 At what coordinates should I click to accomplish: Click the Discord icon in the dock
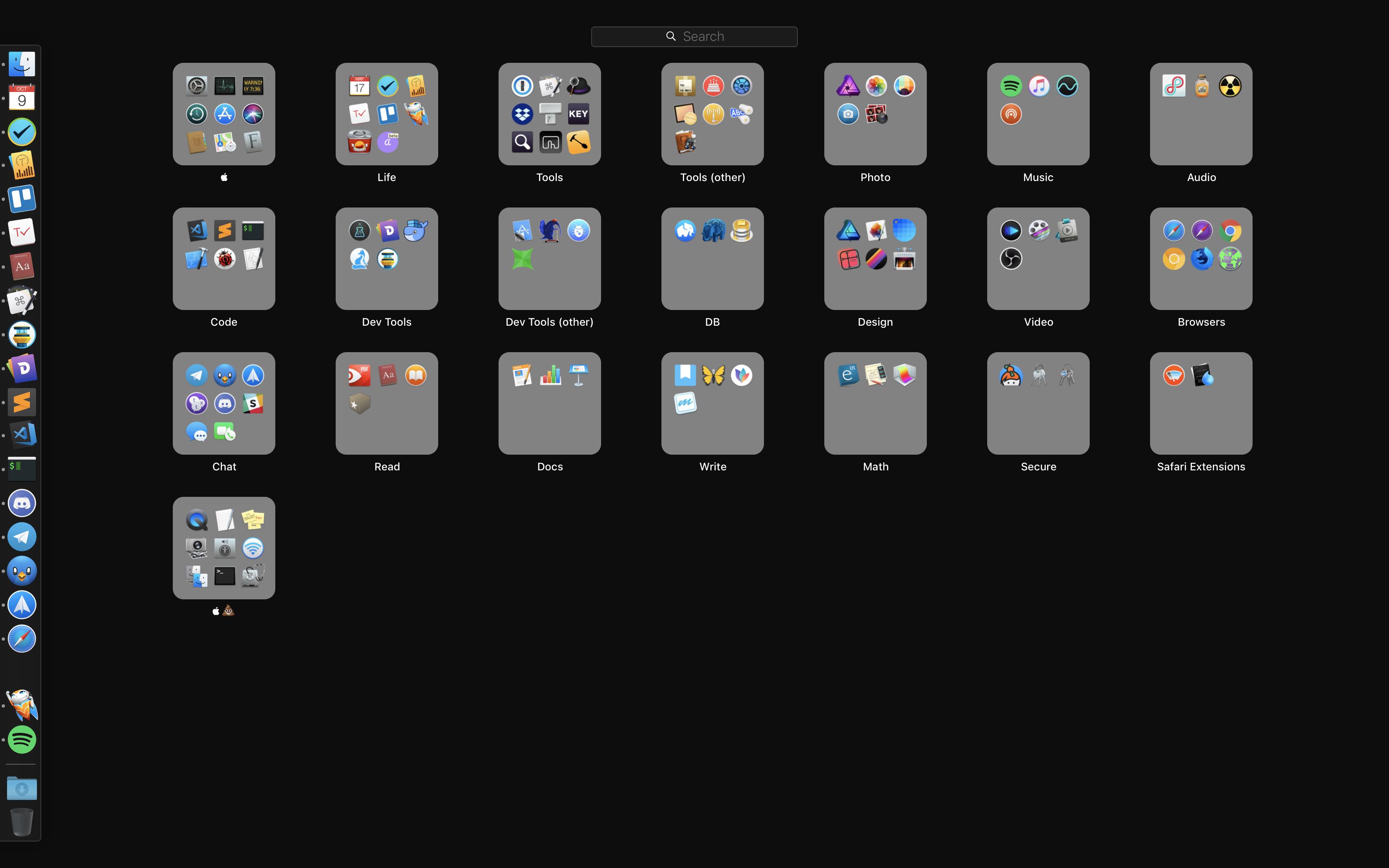[22, 503]
